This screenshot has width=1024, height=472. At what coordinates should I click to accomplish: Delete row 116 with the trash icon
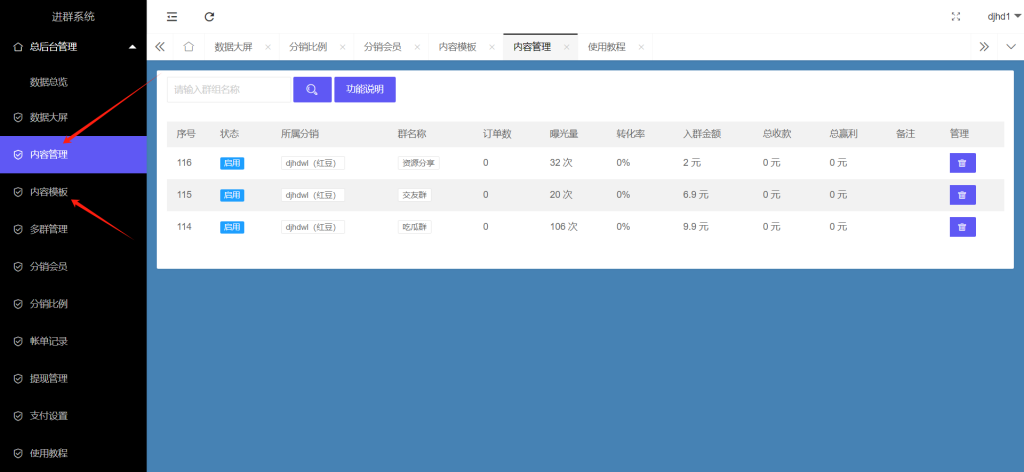[962, 163]
